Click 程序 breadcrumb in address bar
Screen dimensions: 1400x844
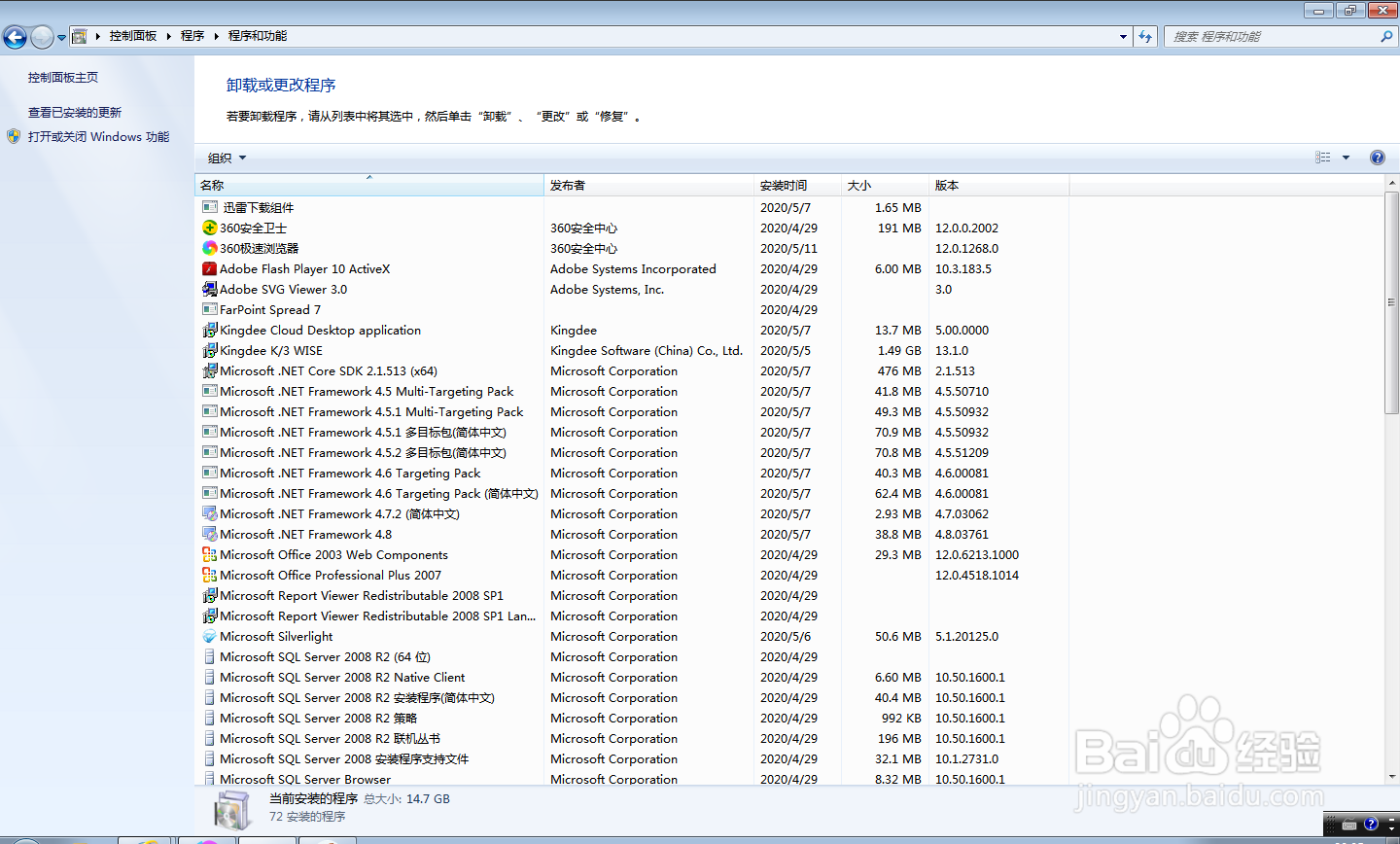pyautogui.click(x=192, y=36)
